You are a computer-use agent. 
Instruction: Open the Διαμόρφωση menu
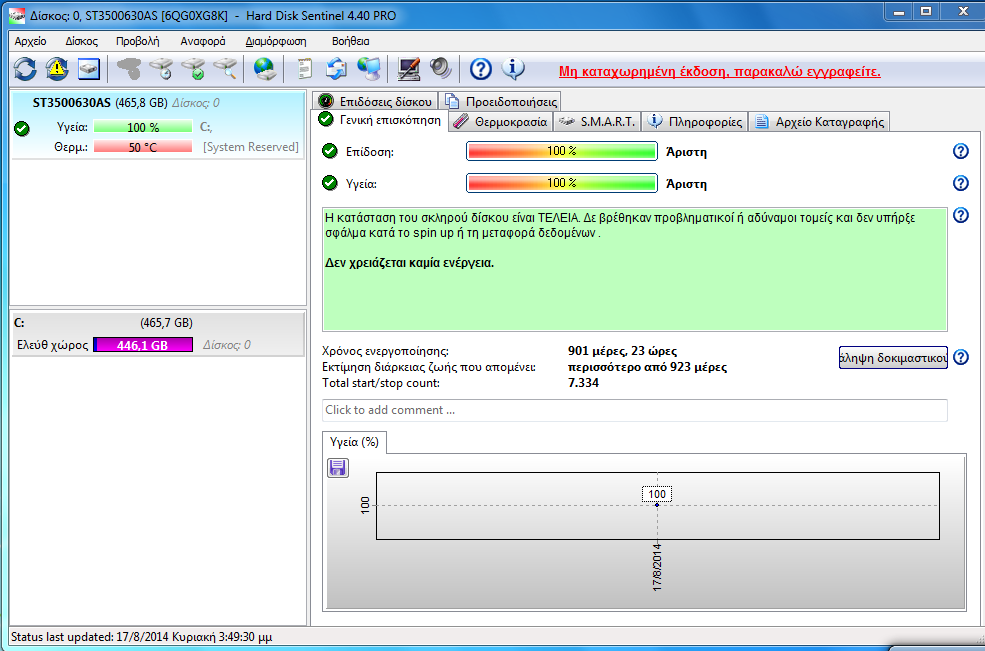pos(276,41)
